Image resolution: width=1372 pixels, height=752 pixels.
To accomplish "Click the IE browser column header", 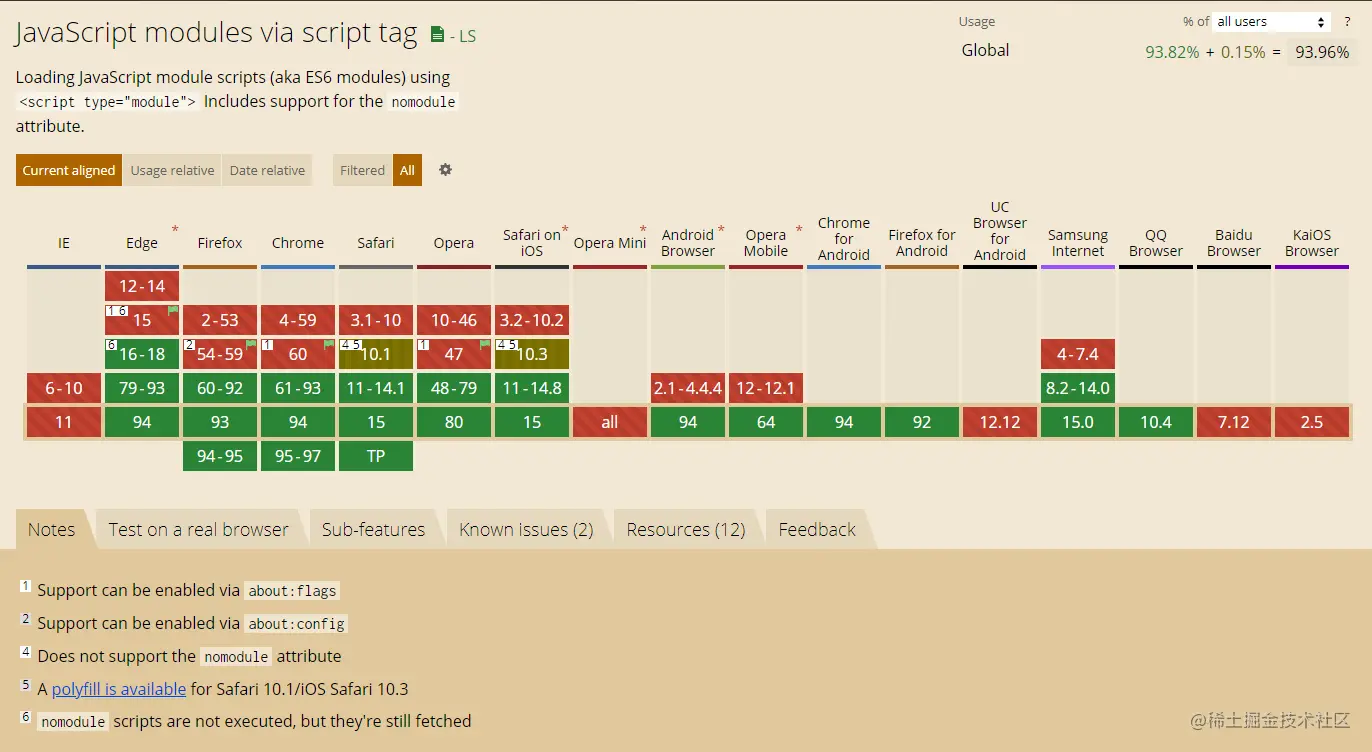I will pyautogui.click(x=64, y=243).
